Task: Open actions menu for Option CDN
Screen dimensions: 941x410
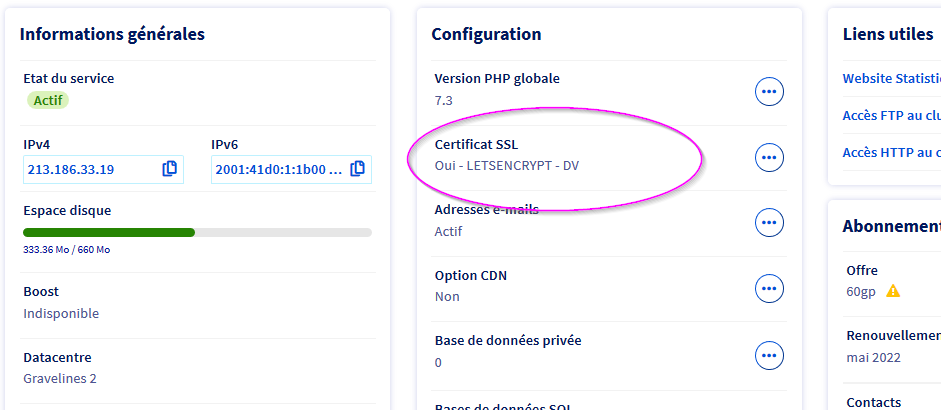Action: (x=769, y=289)
